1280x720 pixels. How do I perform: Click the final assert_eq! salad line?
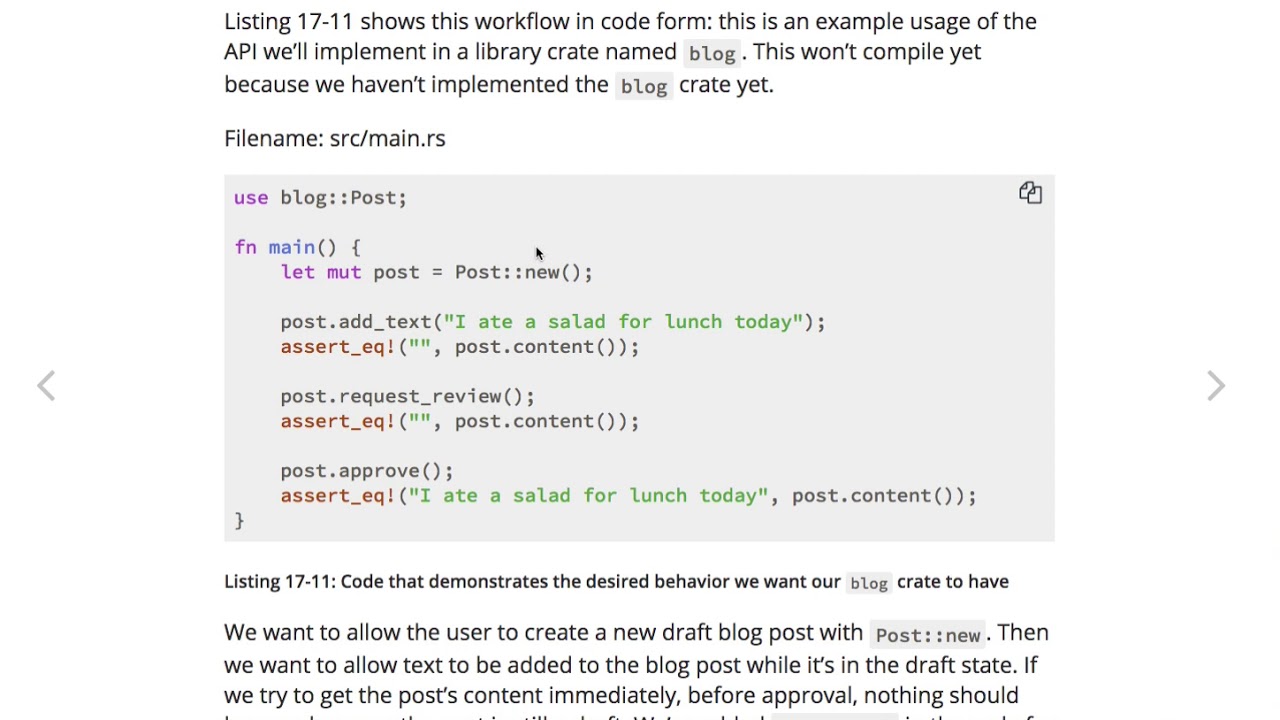(x=628, y=496)
